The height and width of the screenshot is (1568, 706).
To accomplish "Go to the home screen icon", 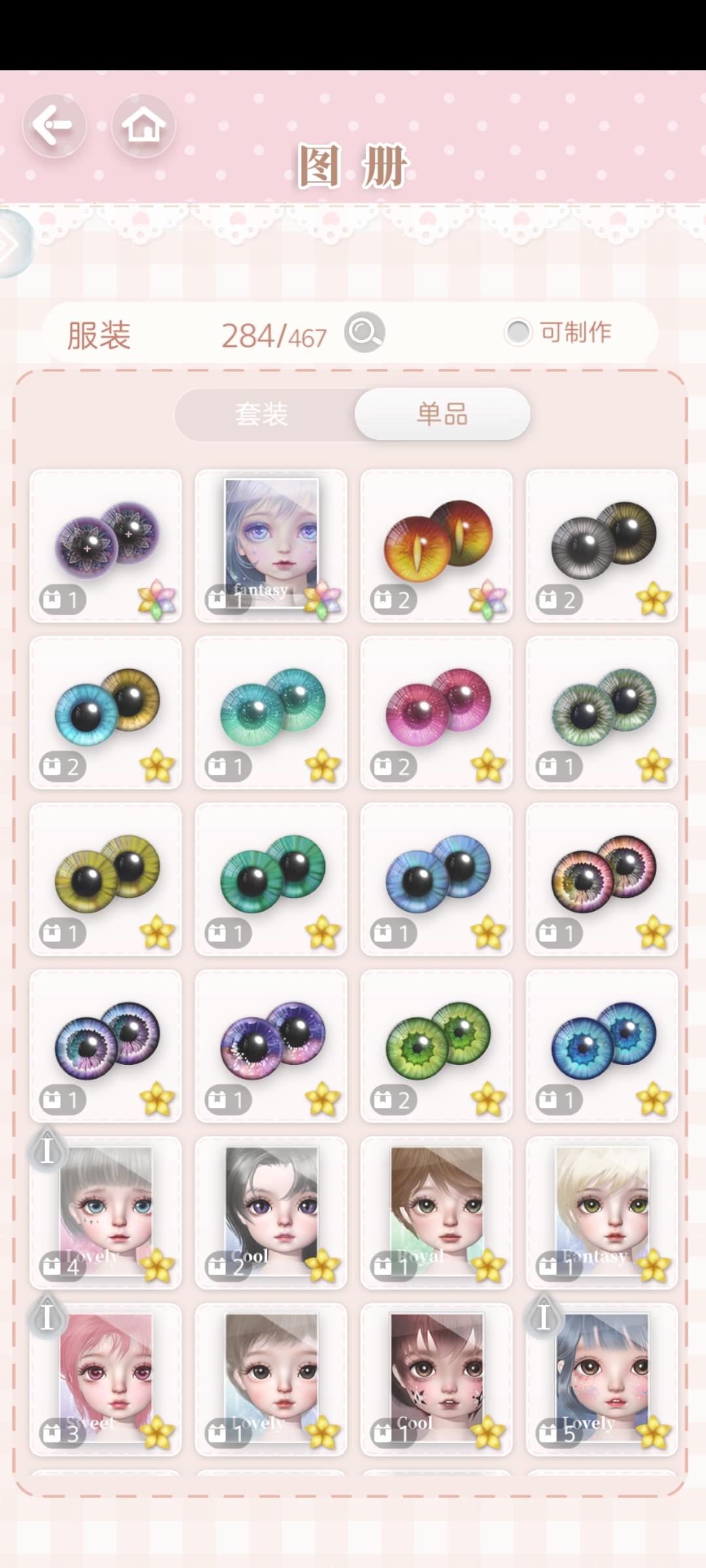I will pos(143,125).
